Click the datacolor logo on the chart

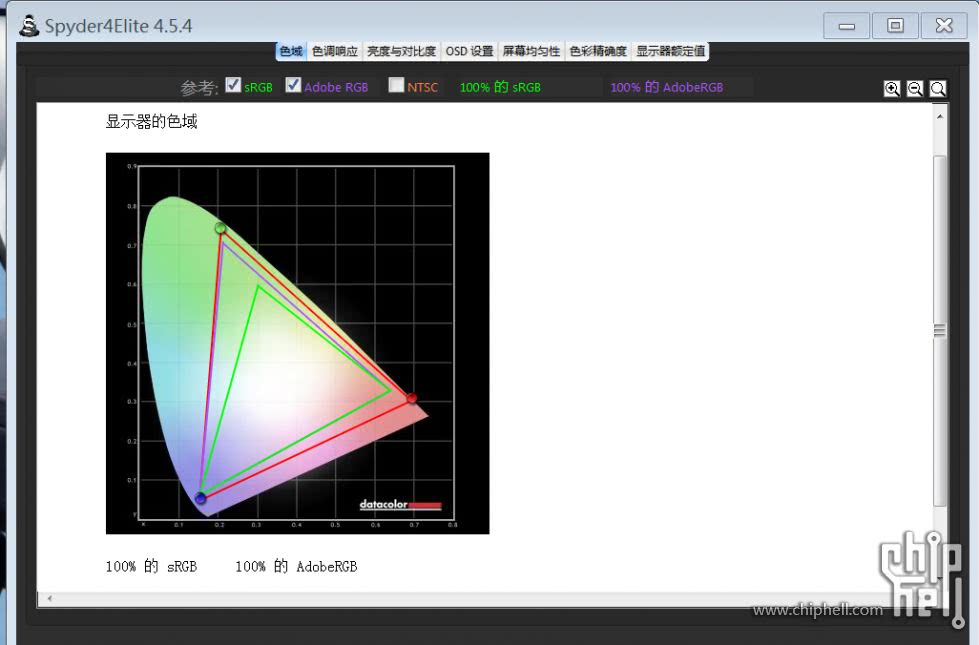pyautogui.click(x=400, y=505)
